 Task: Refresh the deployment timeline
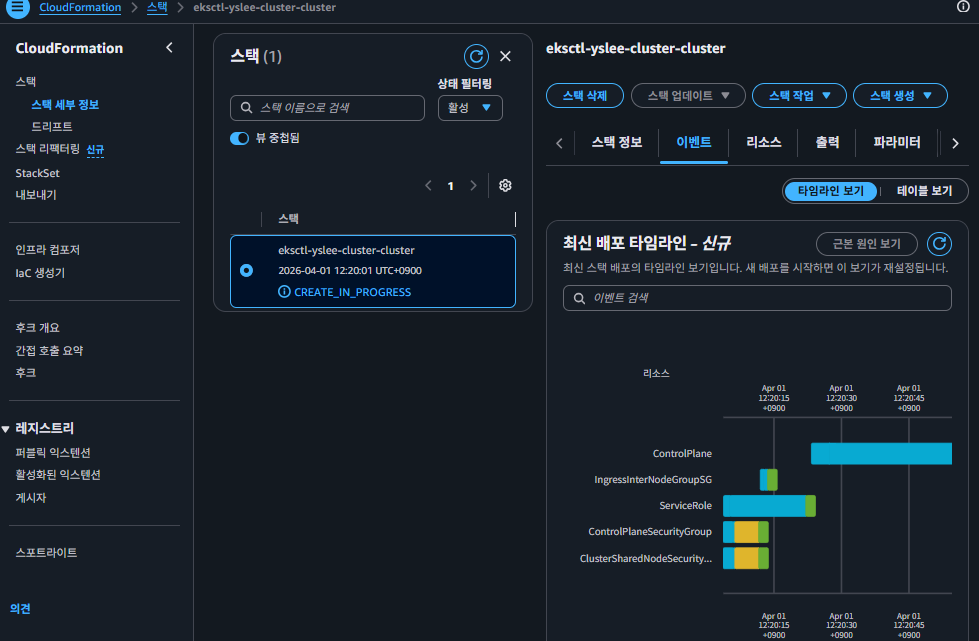click(x=939, y=243)
